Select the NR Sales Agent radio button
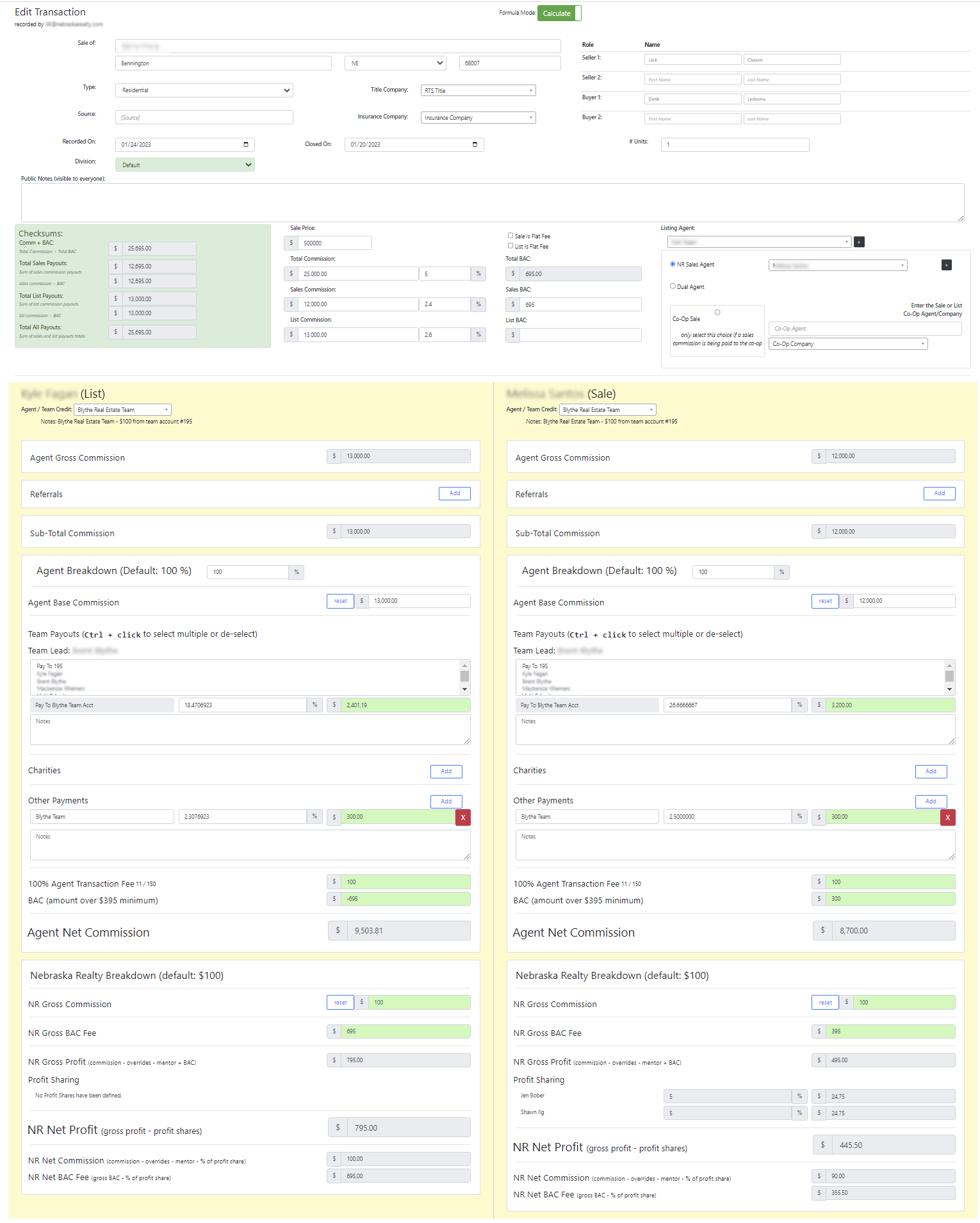980x1223 pixels. point(673,264)
